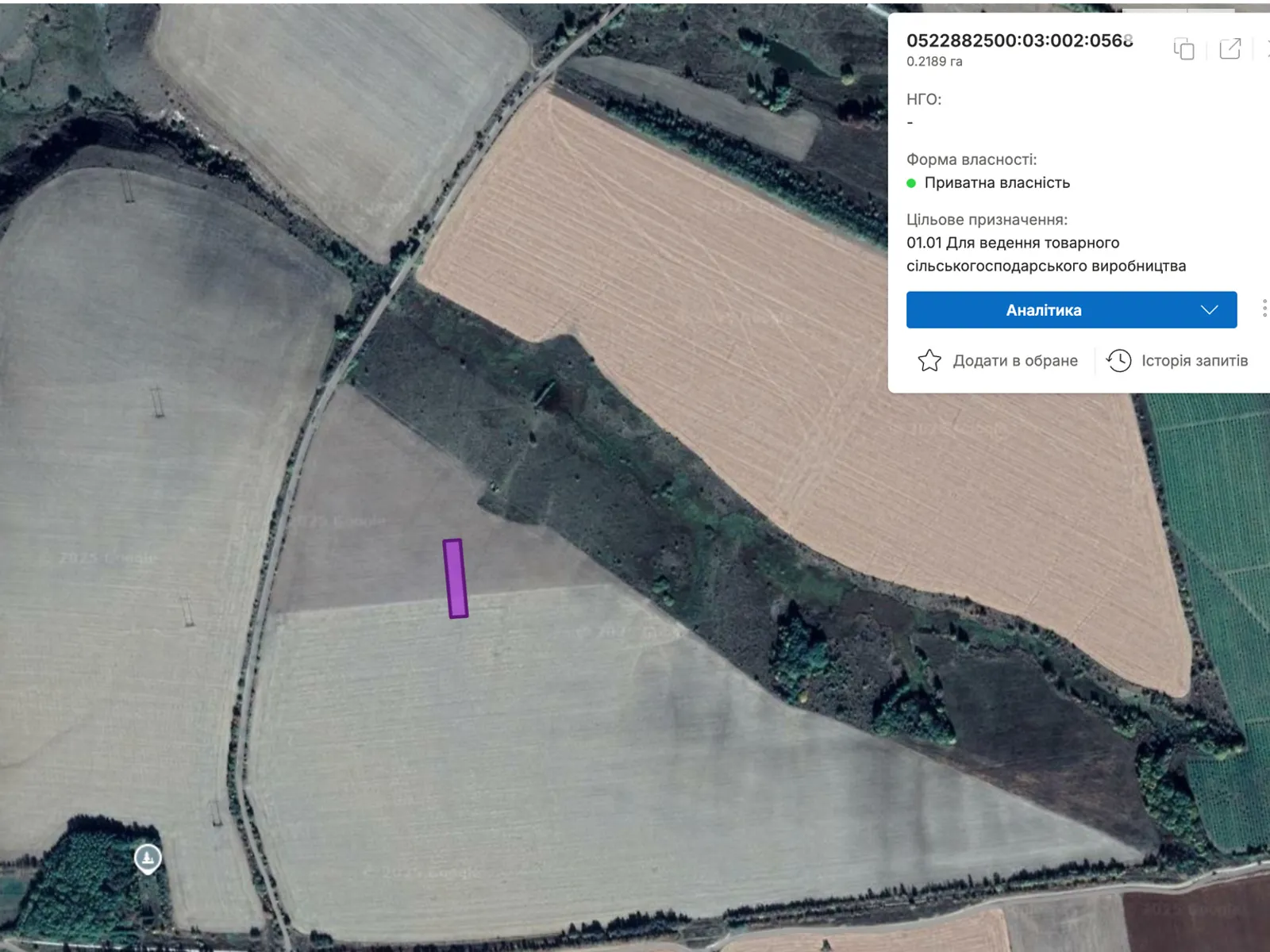Click the cadastral number 0522882500:03:002:0568
This screenshot has width=1270, height=952.
coord(1019,40)
